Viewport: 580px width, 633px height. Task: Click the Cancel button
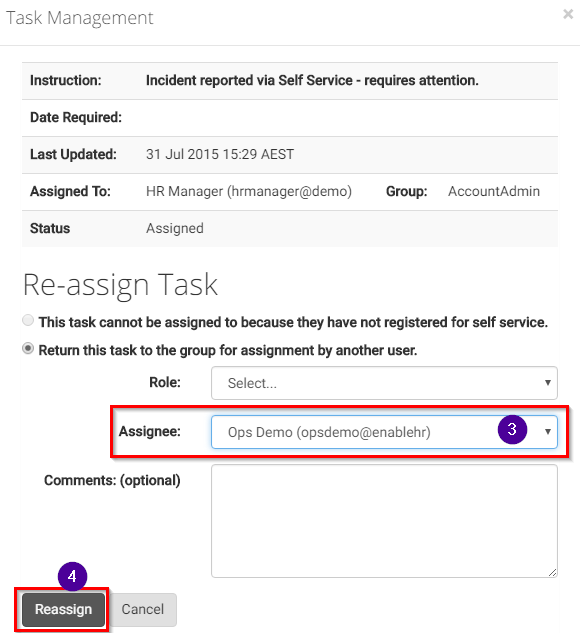click(143, 610)
